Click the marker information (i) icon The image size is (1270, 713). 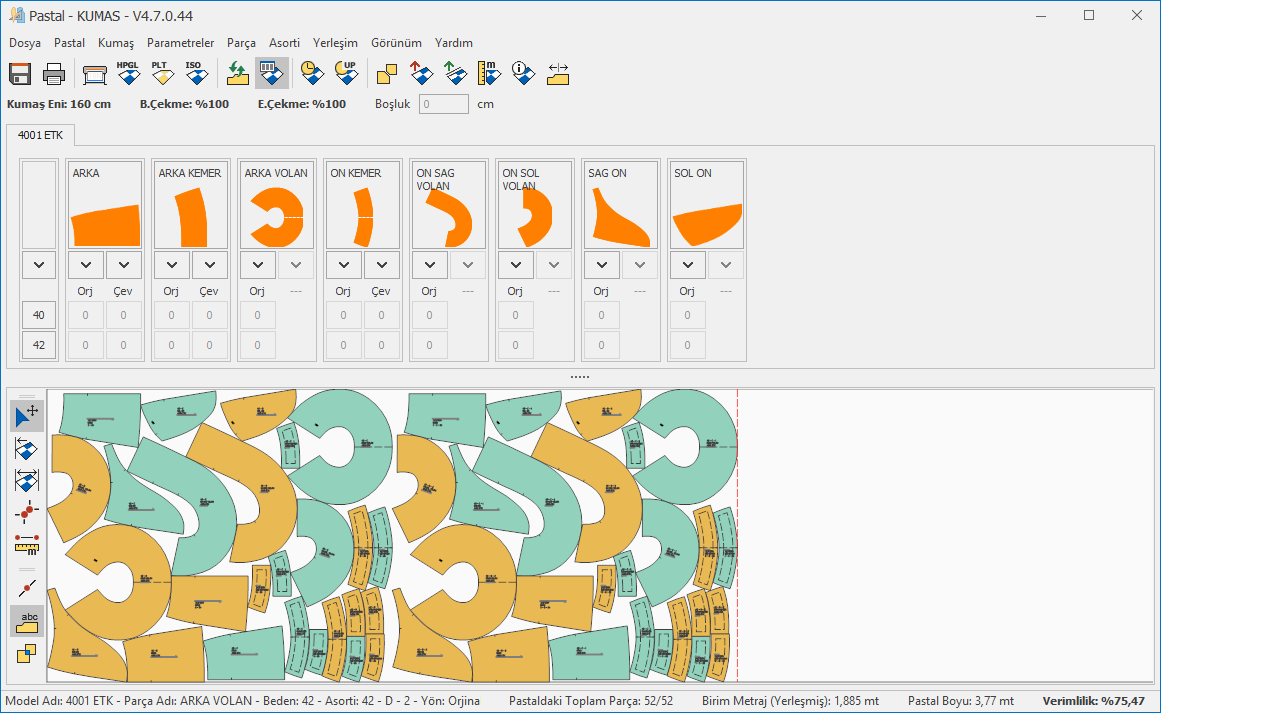[x=524, y=74]
